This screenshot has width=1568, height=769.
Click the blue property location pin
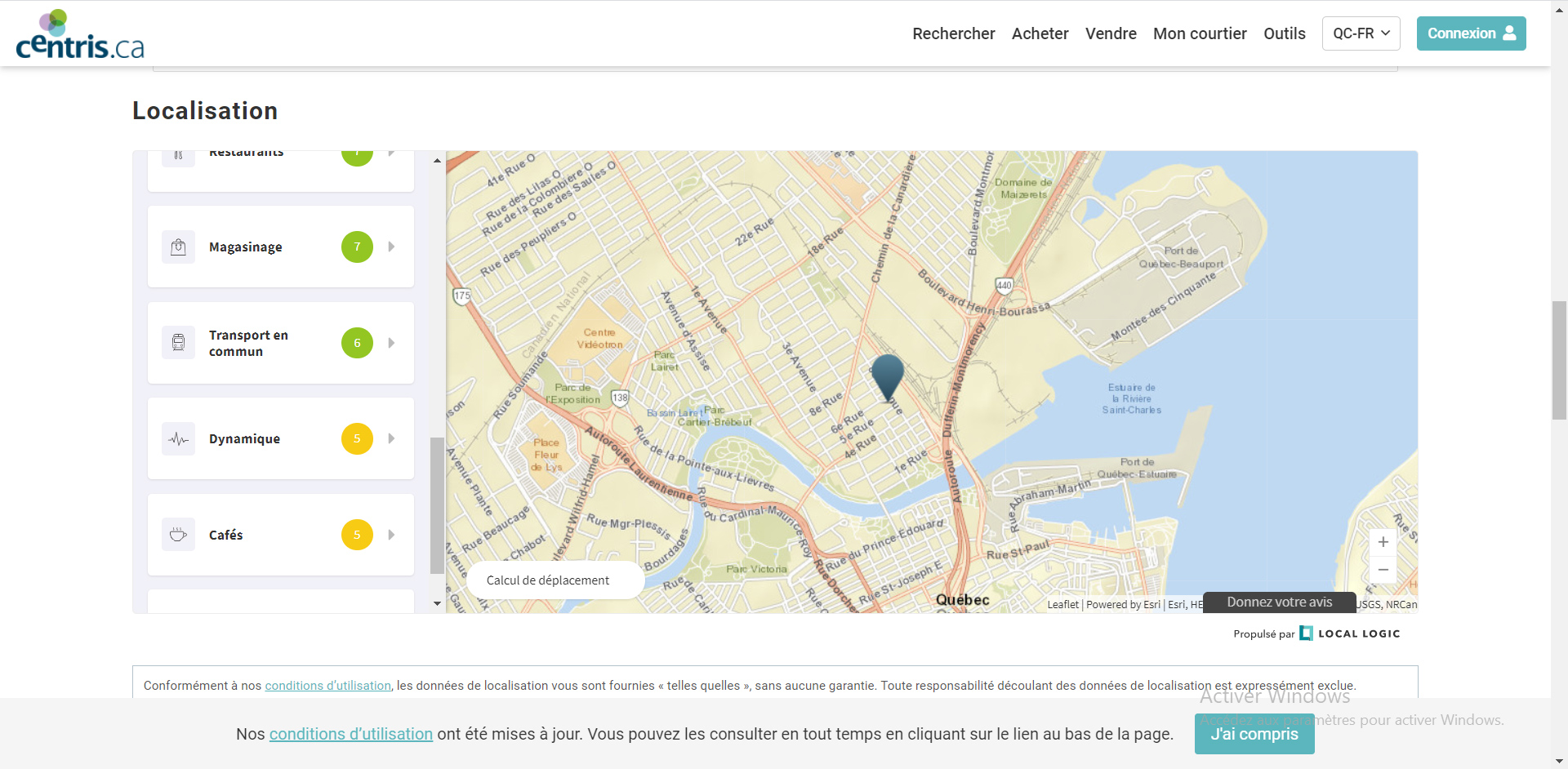888,377
